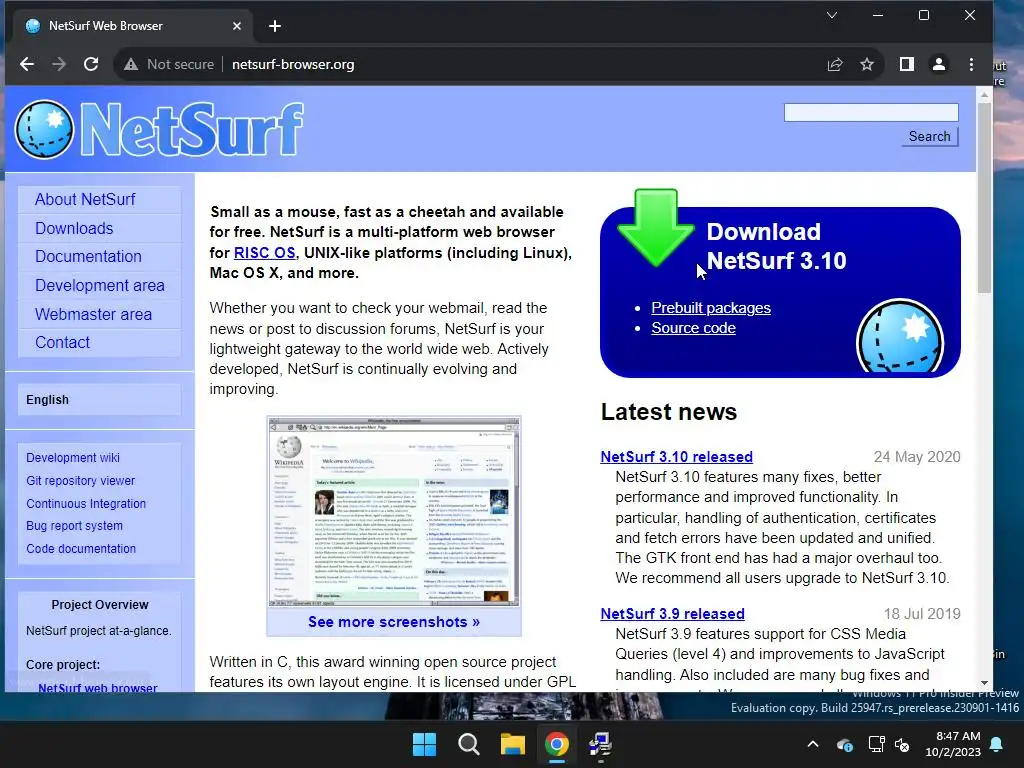Open Downloads in sidebar menu
Image resolution: width=1024 pixels, height=768 pixels.
click(74, 228)
